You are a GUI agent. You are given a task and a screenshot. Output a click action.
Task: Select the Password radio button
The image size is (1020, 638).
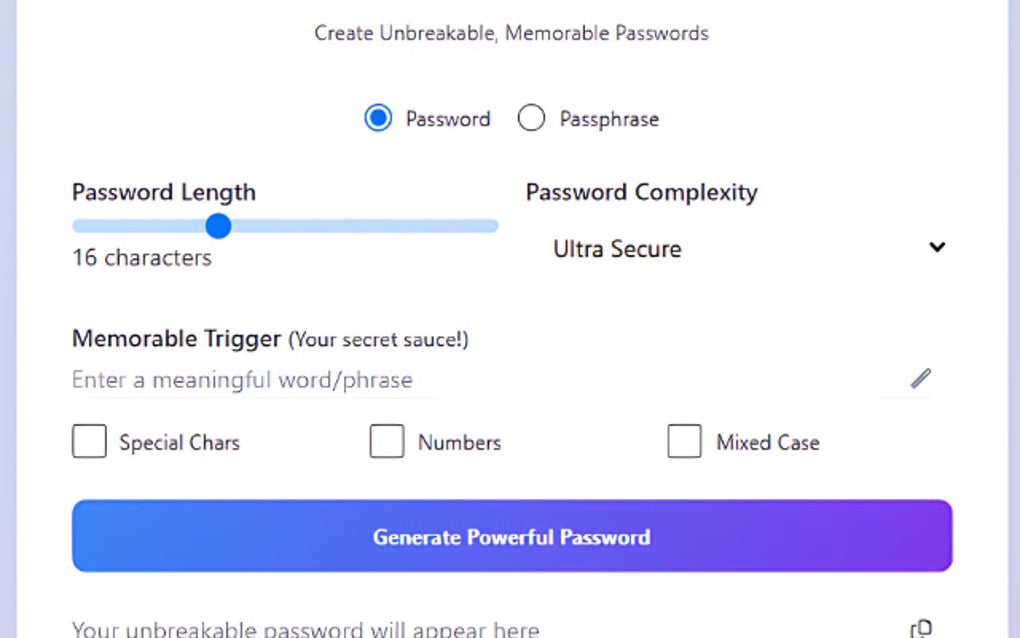point(378,117)
